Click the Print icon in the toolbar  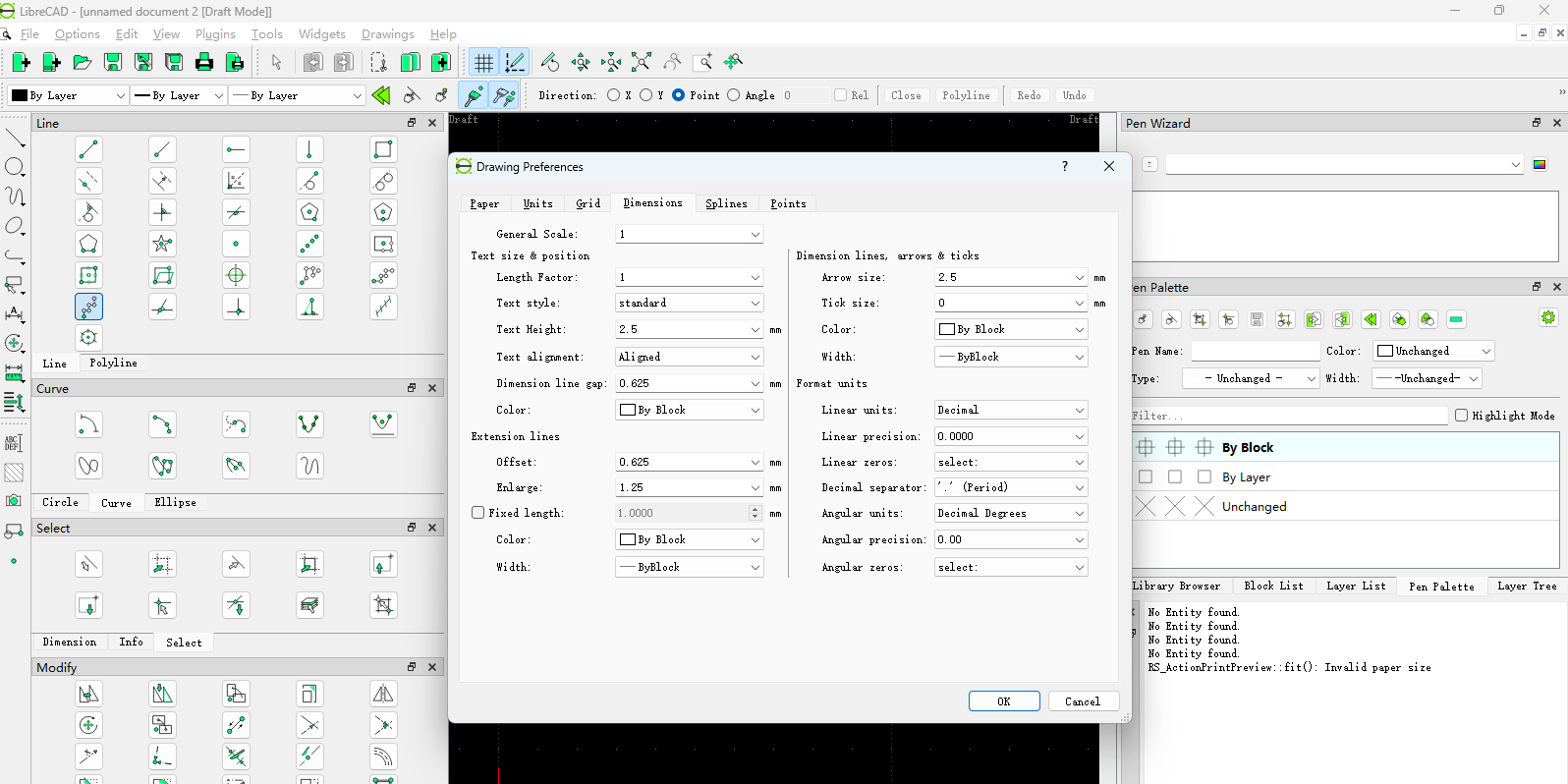204,63
